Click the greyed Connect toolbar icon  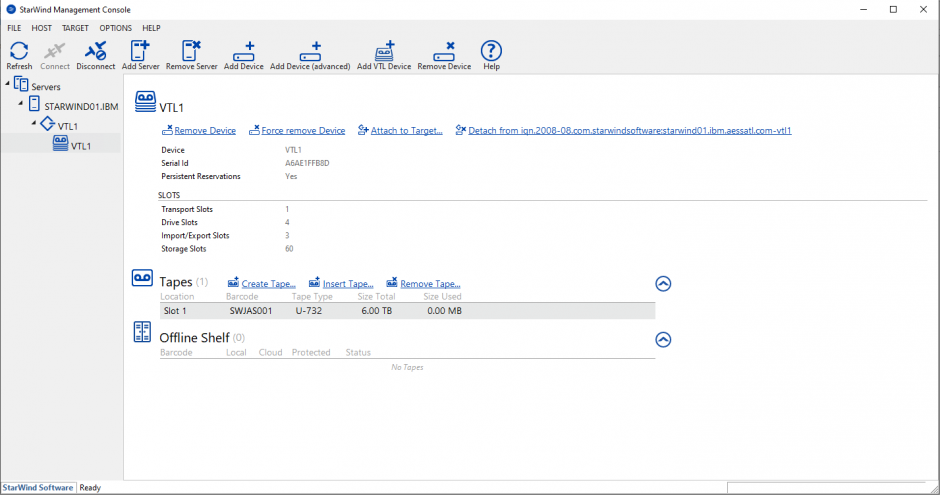coord(55,52)
